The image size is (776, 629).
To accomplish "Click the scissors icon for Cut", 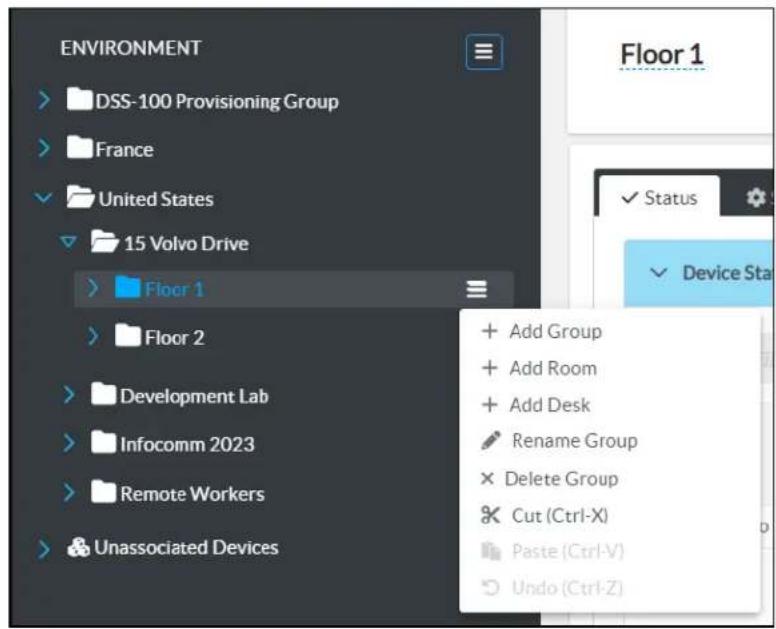I will click(x=490, y=515).
